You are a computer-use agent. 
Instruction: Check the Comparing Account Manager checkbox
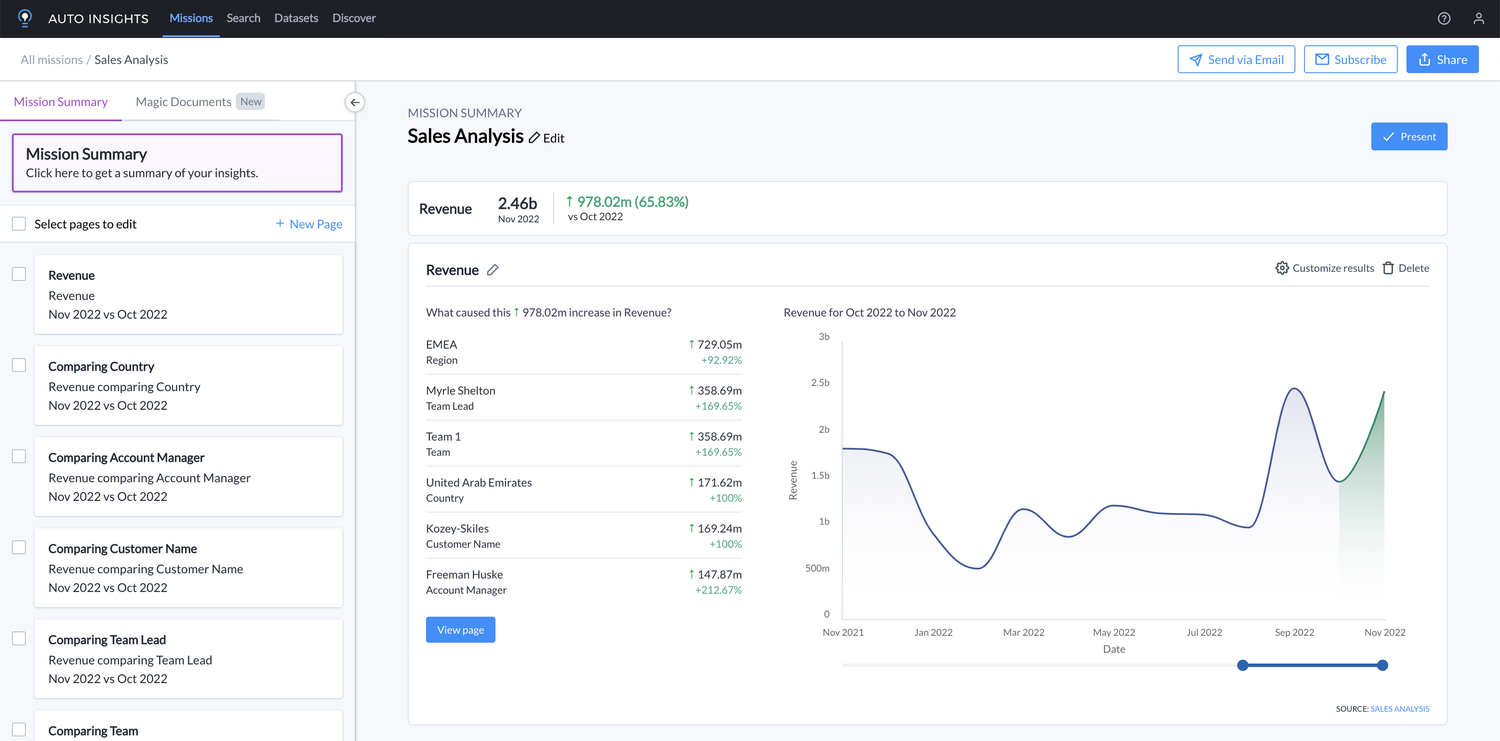pos(18,455)
